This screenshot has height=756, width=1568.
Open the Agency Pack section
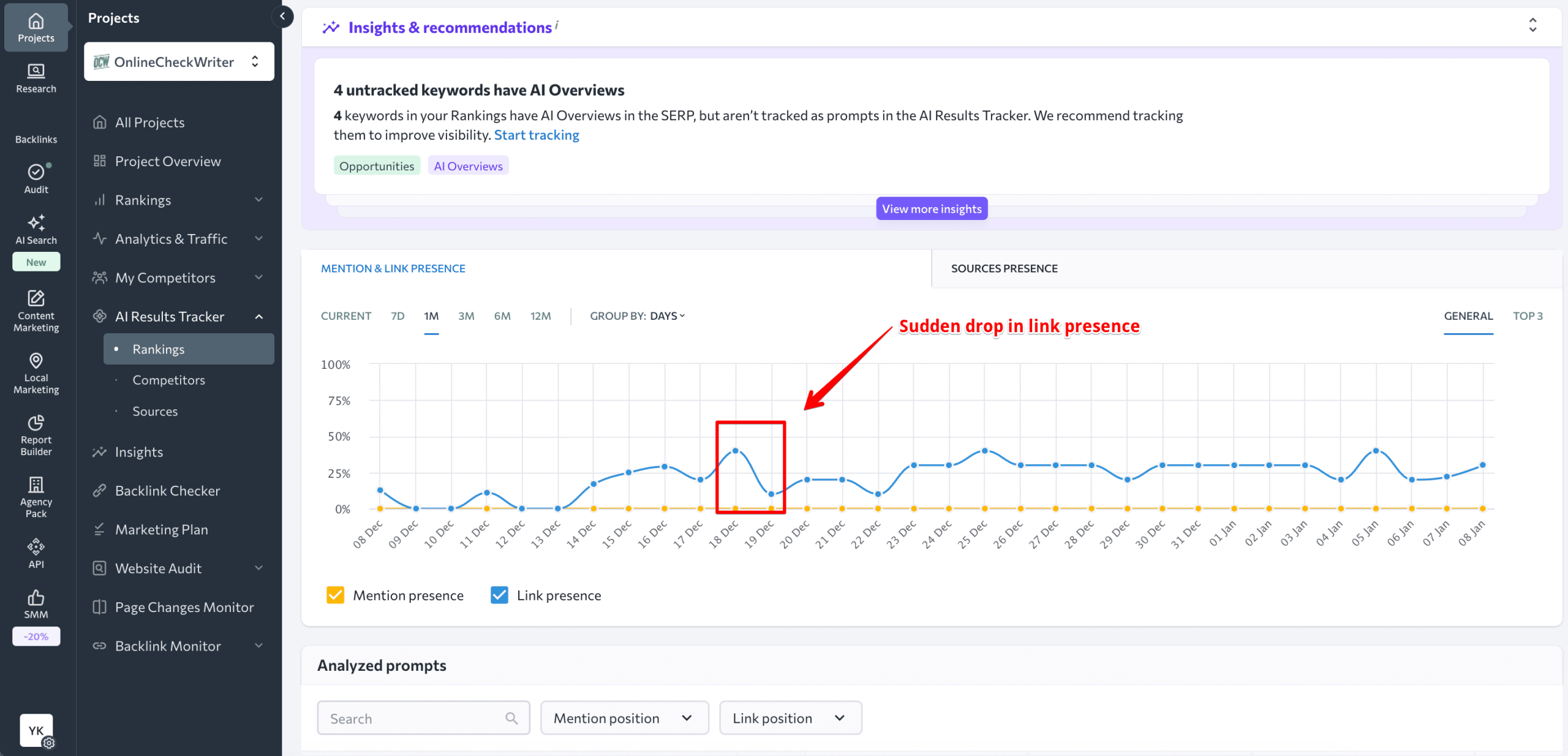[x=36, y=497]
